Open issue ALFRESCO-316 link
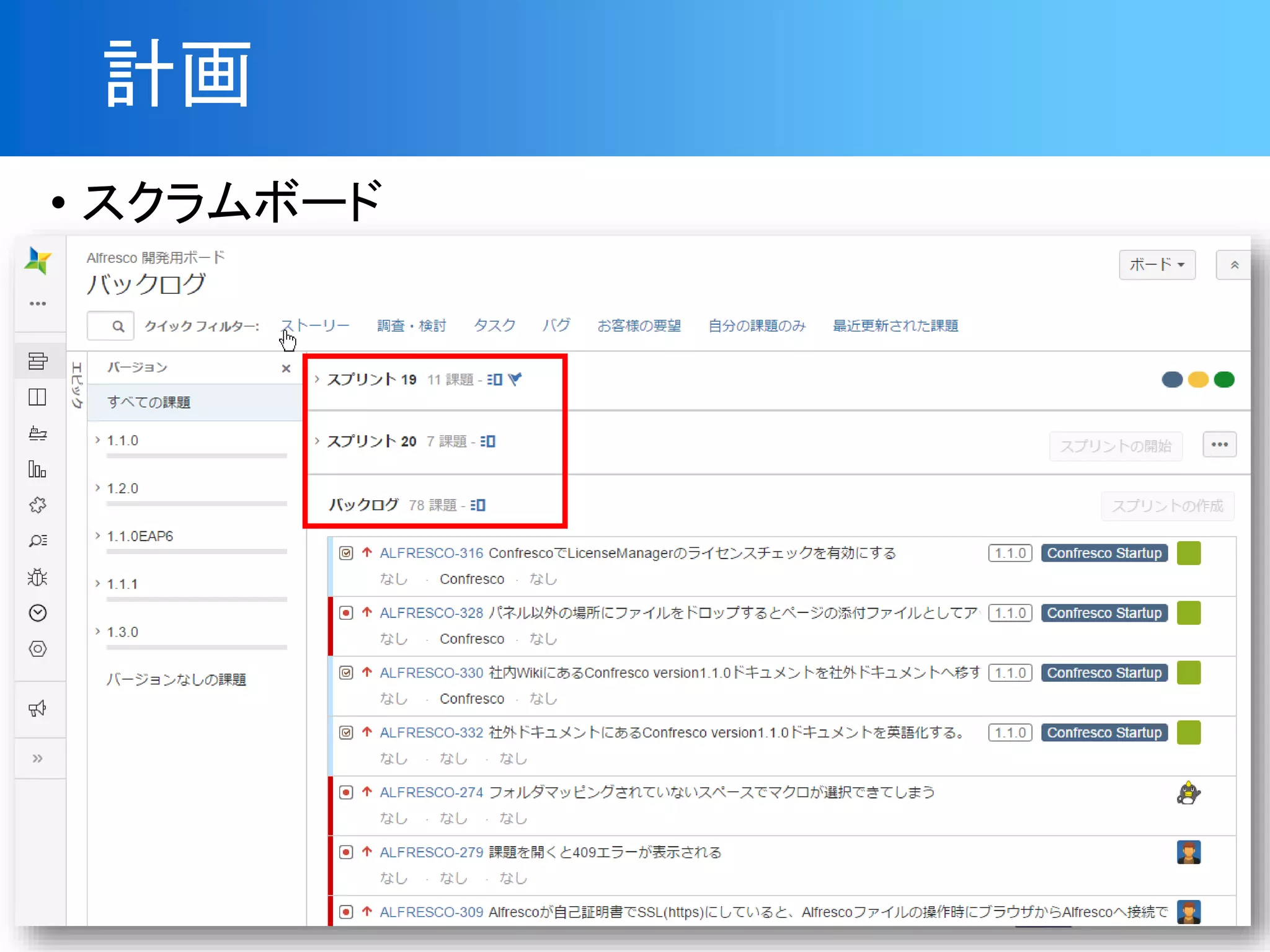 tap(431, 553)
